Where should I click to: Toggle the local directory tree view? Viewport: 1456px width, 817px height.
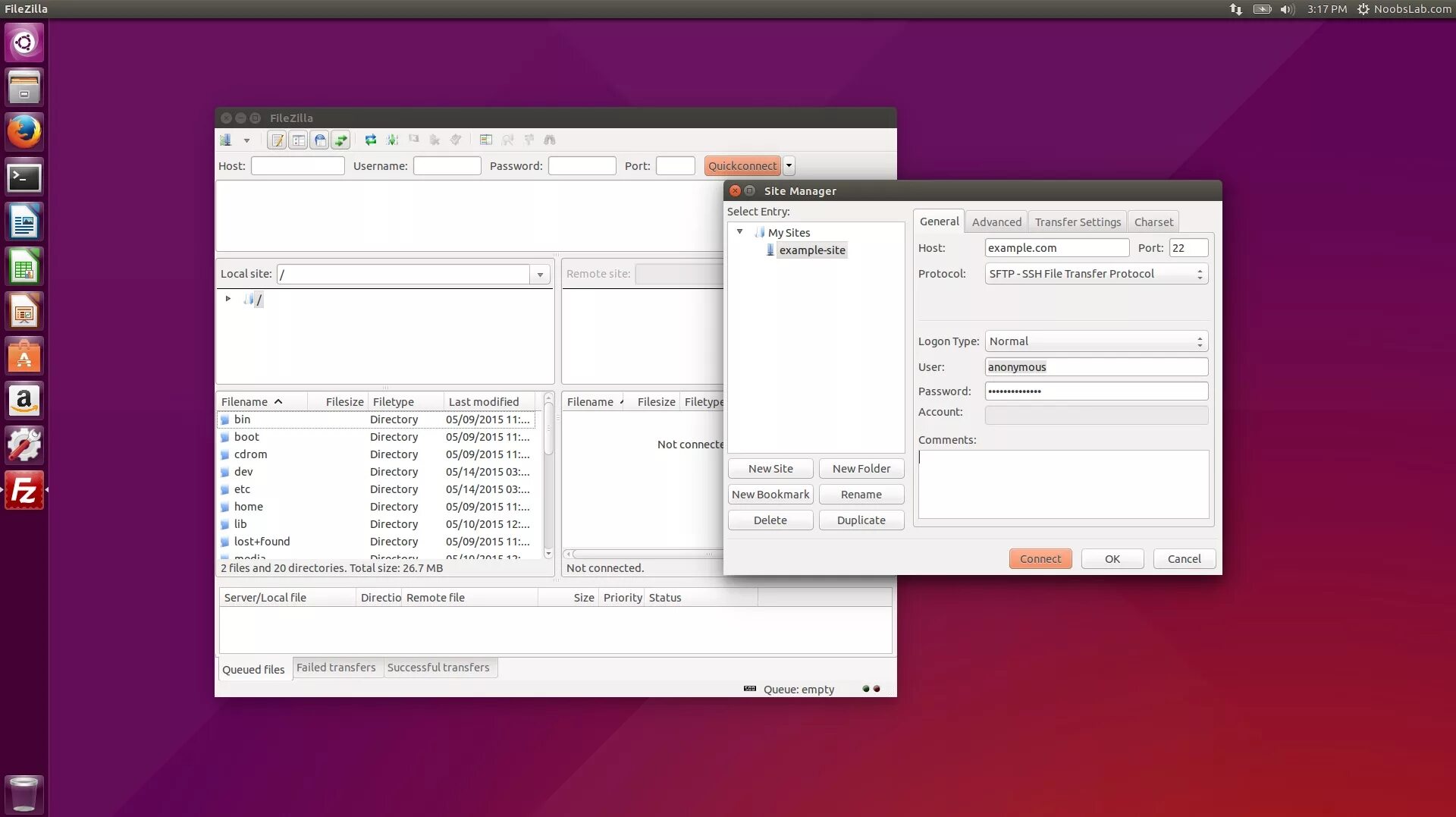pos(298,140)
